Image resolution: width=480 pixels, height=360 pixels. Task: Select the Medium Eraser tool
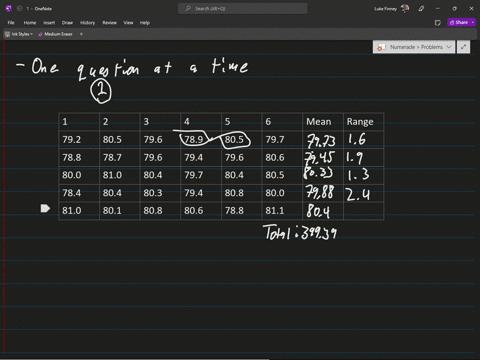point(55,34)
